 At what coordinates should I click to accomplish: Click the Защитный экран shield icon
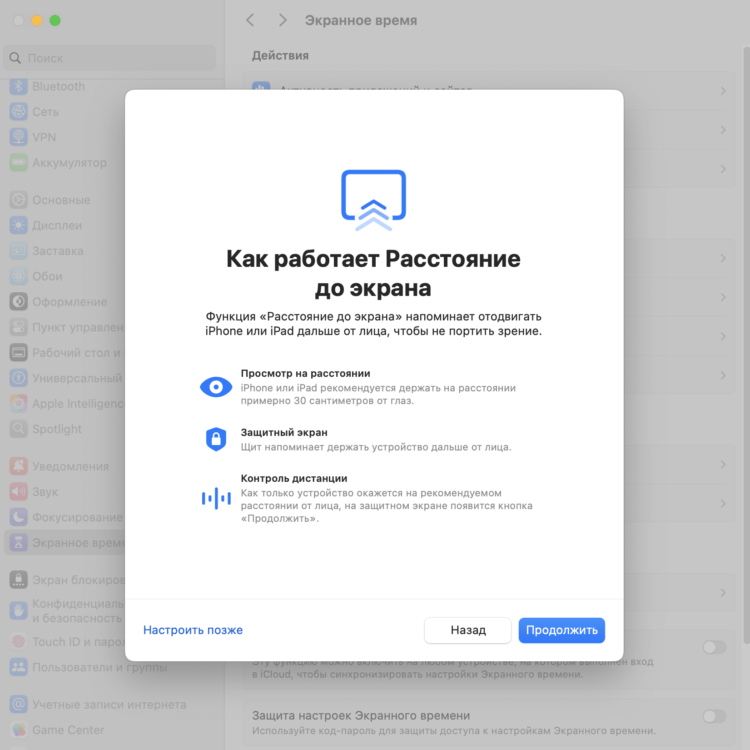click(x=216, y=439)
